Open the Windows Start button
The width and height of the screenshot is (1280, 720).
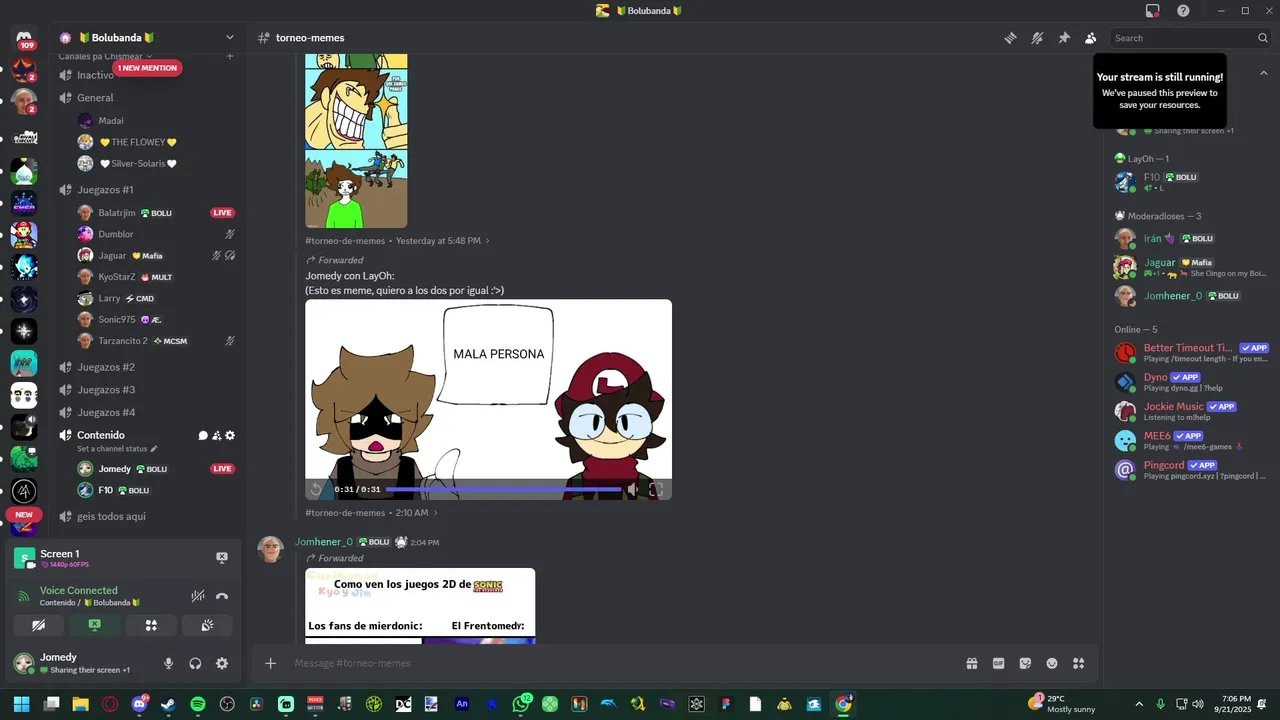22,704
